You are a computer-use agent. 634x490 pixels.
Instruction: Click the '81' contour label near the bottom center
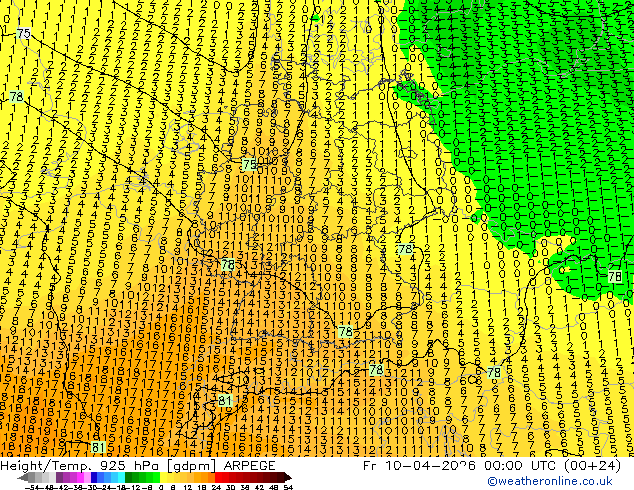(x=225, y=400)
